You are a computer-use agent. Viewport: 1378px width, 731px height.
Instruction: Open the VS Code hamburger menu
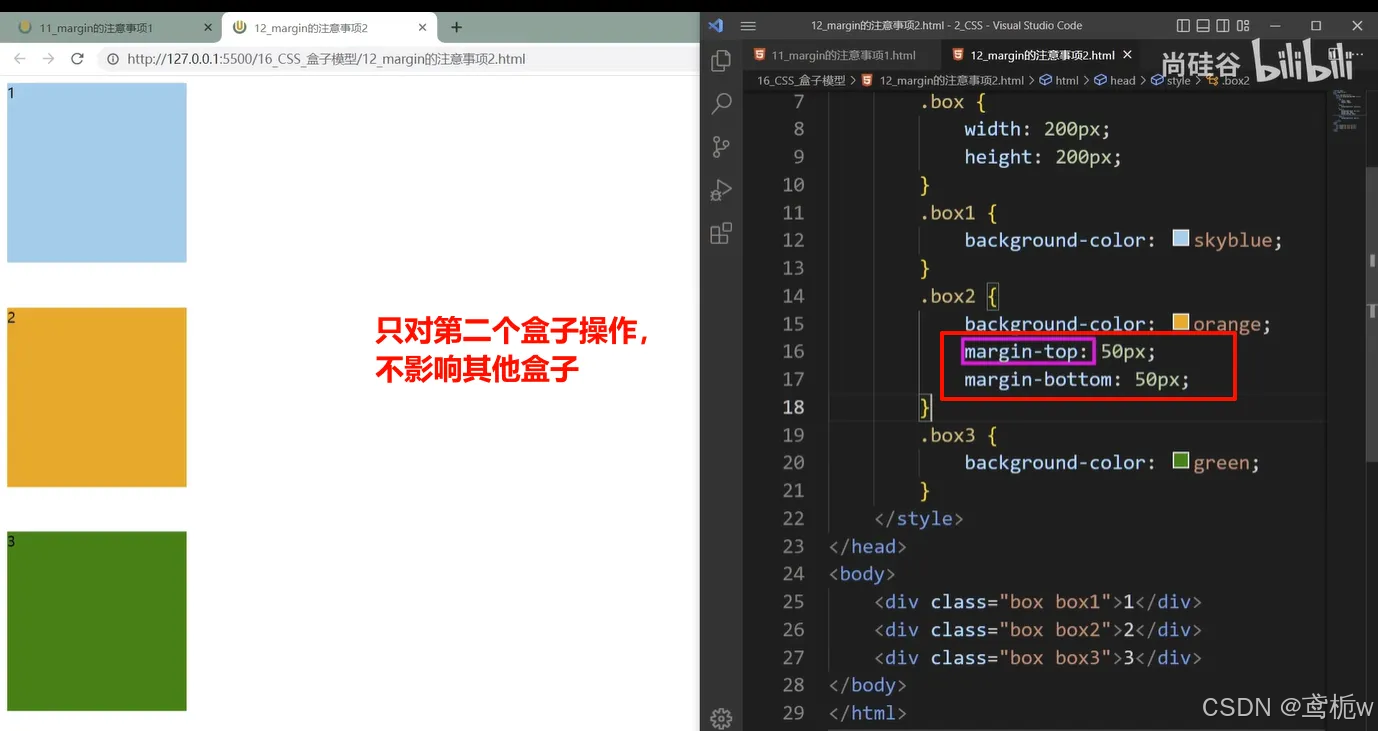tap(748, 26)
